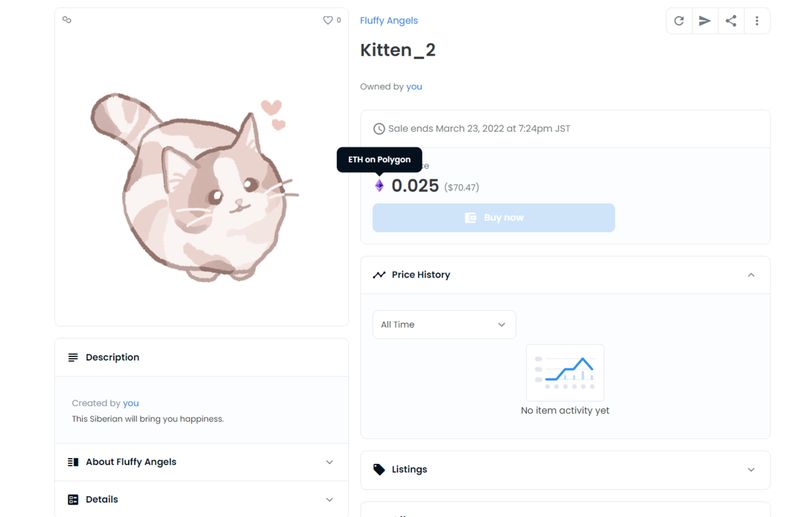Collapse the Price History section
The width and height of the screenshot is (800, 517).
(x=751, y=275)
